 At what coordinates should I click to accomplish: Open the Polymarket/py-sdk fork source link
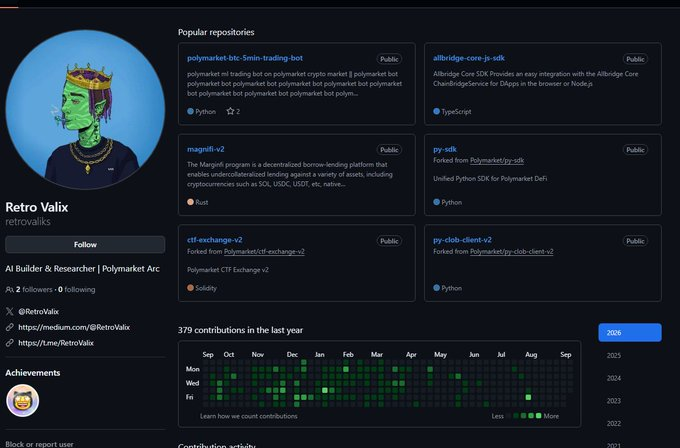tap(497, 160)
